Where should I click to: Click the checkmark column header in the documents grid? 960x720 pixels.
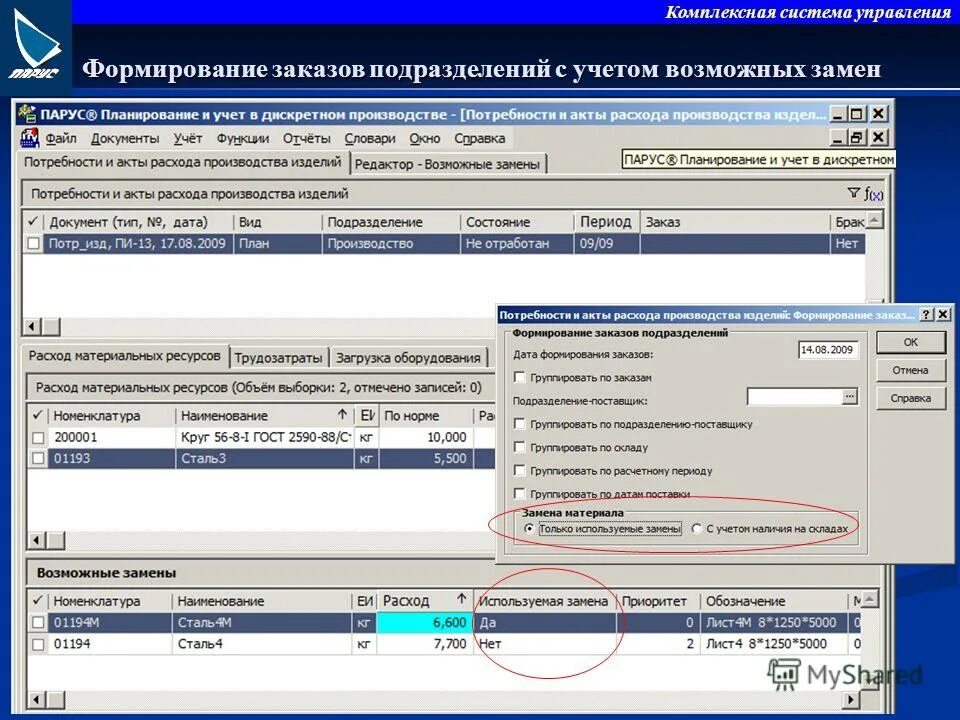click(x=31, y=222)
